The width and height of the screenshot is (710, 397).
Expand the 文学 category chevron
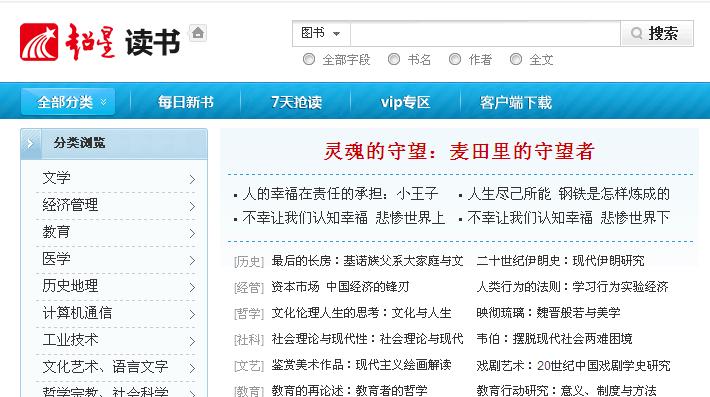tap(192, 179)
